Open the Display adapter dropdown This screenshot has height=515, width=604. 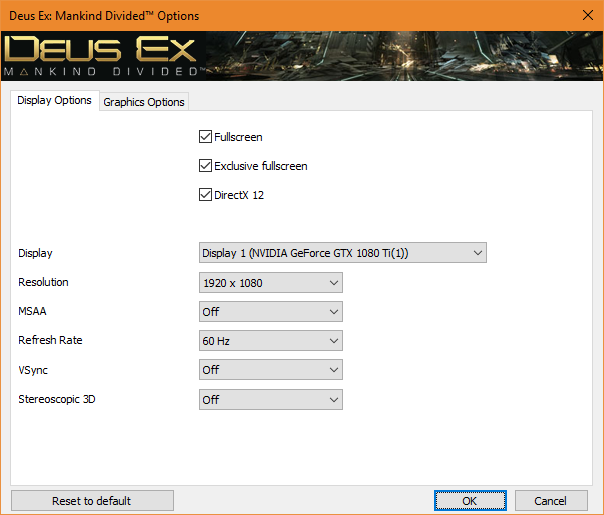tap(343, 253)
